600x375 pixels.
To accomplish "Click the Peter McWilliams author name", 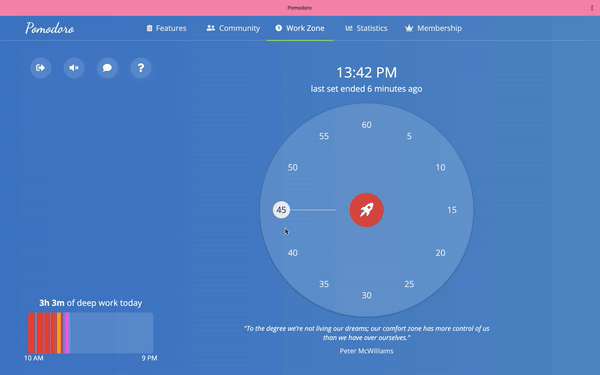I will pos(367,351).
